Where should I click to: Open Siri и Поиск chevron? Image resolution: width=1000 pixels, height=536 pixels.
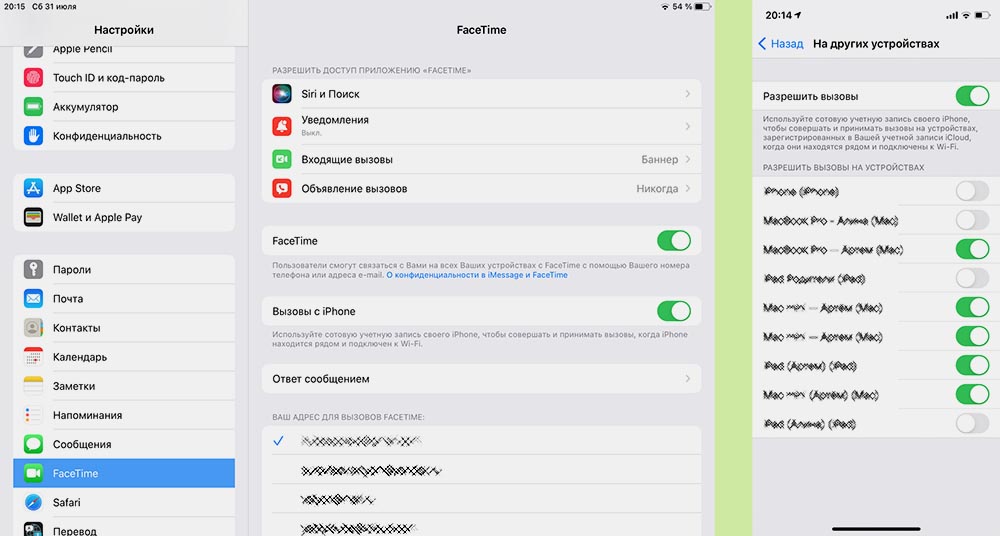[688, 94]
